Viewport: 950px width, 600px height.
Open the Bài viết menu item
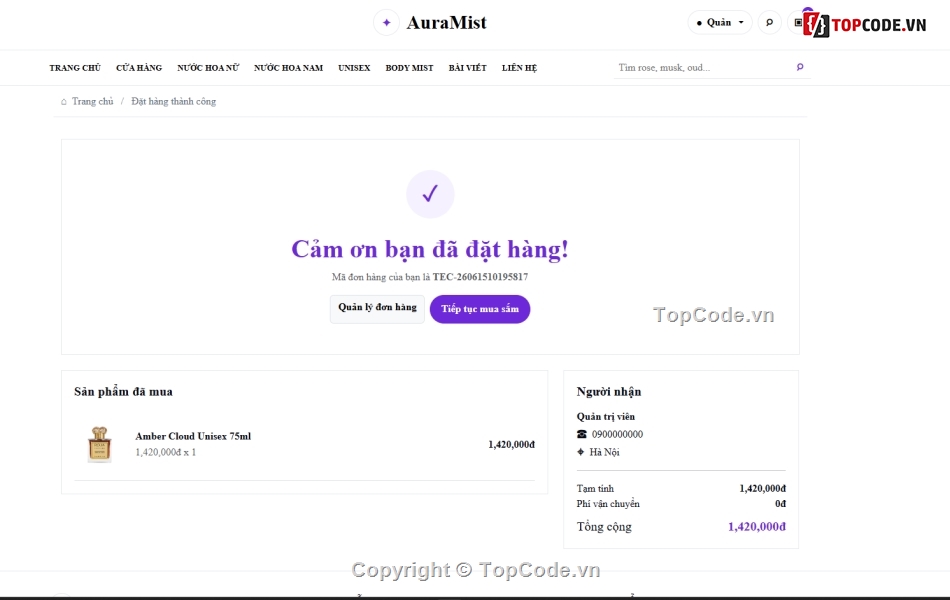pos(467,68)
